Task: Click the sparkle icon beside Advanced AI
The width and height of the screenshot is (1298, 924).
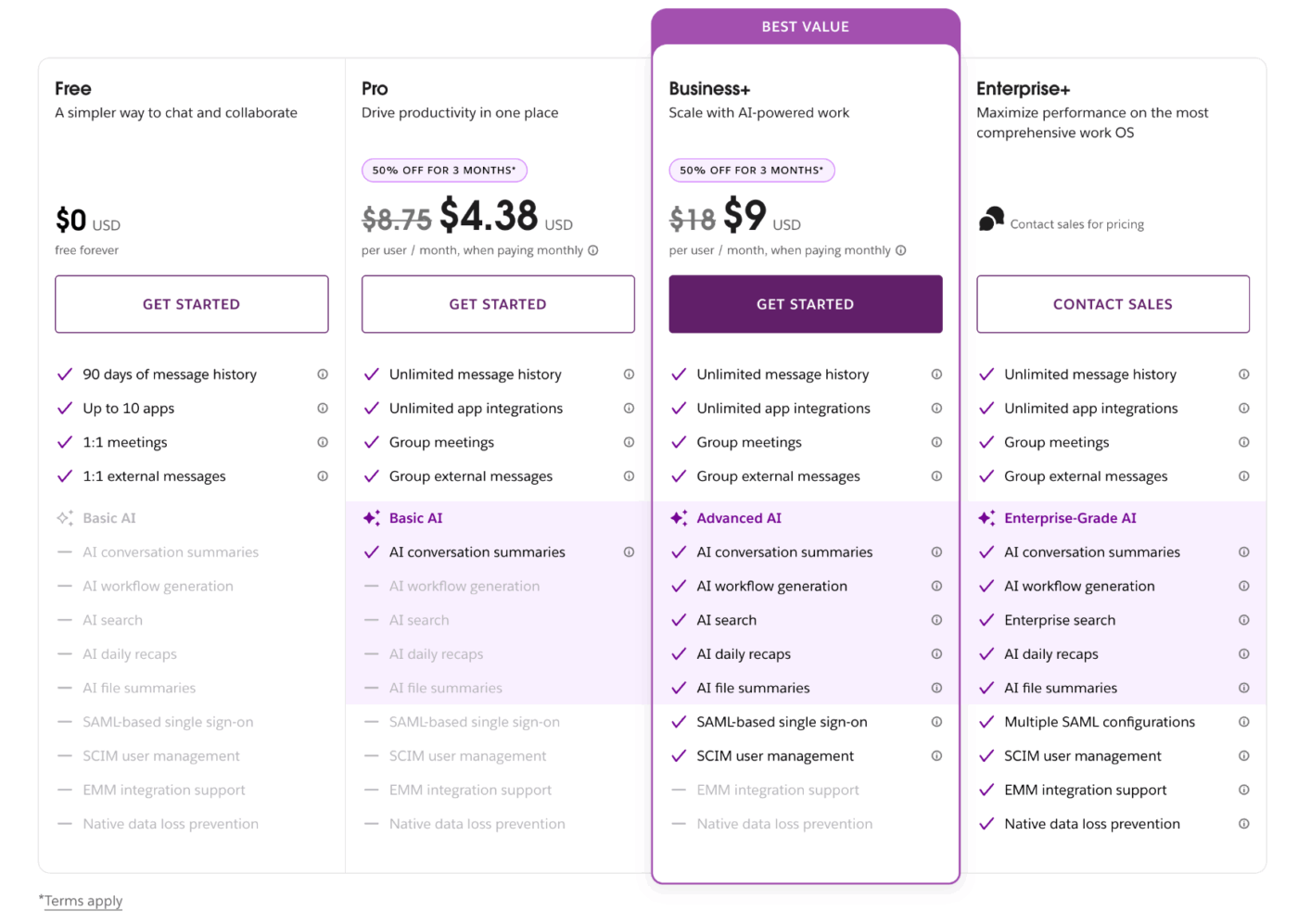Action: [680, 518]
